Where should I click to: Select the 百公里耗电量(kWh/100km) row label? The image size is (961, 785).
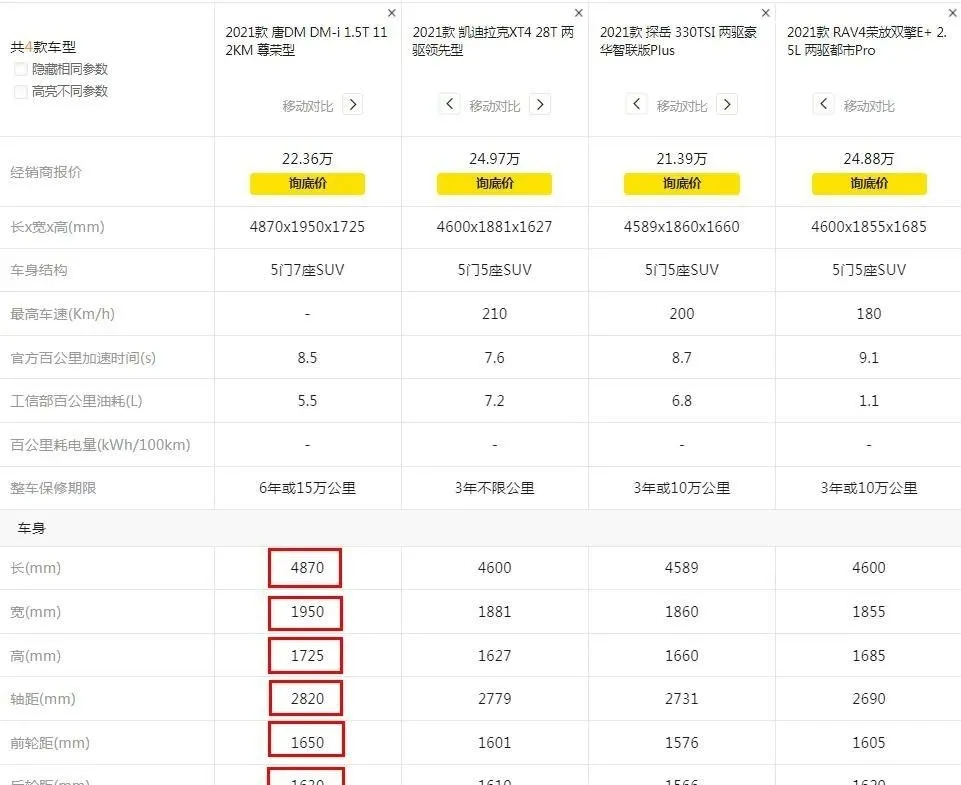click(100, 445)
